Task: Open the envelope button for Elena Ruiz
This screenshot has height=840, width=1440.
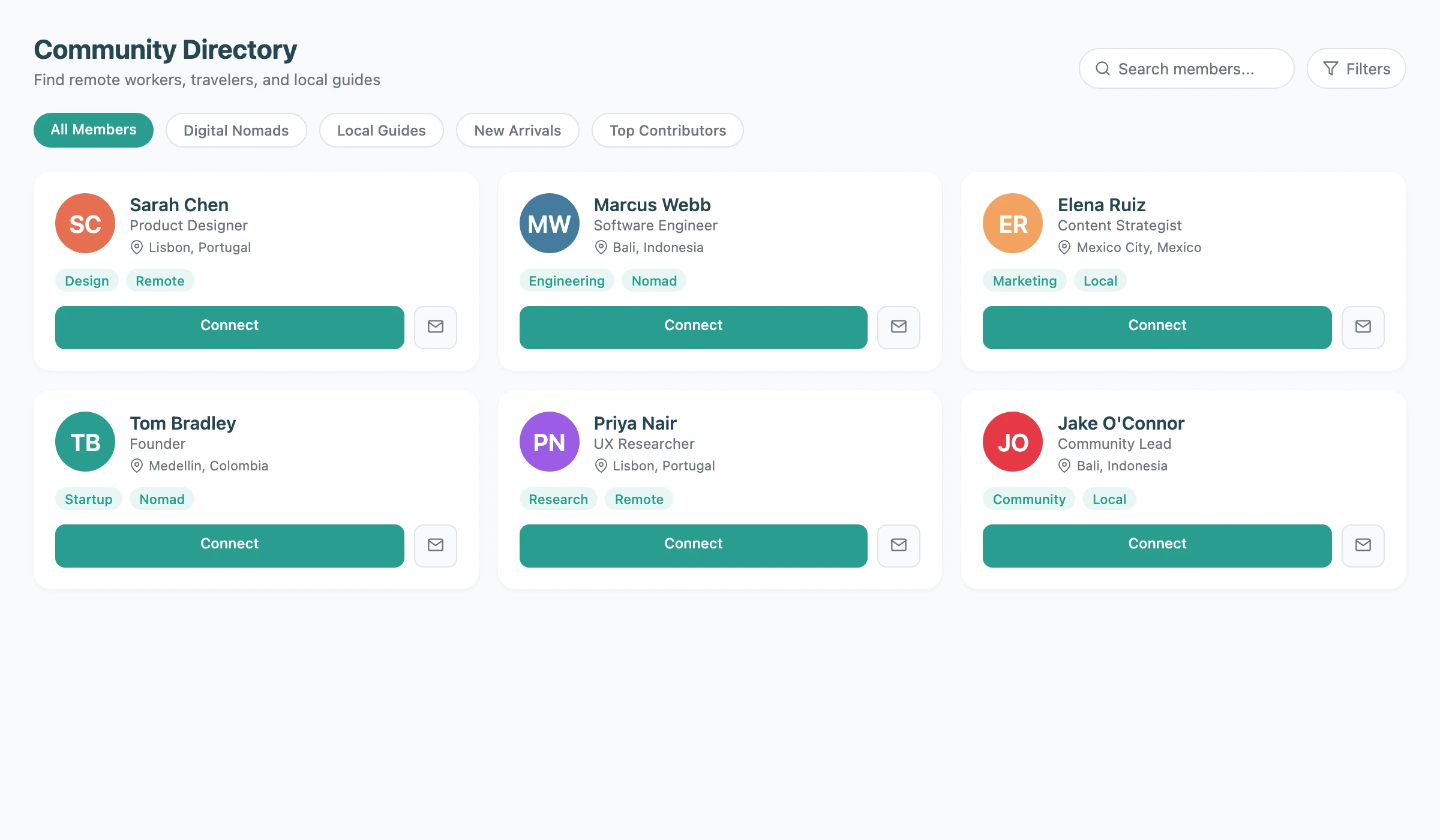Action: coord(1363,327)
